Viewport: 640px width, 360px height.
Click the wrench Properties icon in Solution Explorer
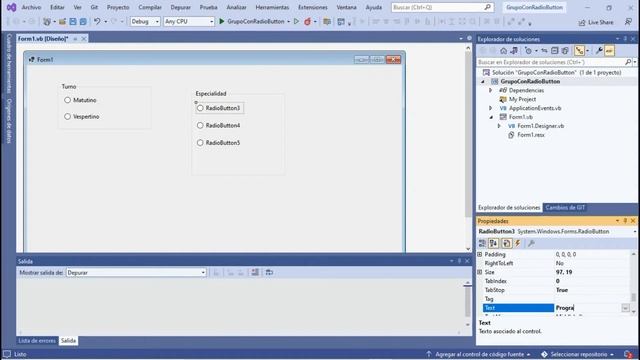click(x=599, y=51)
